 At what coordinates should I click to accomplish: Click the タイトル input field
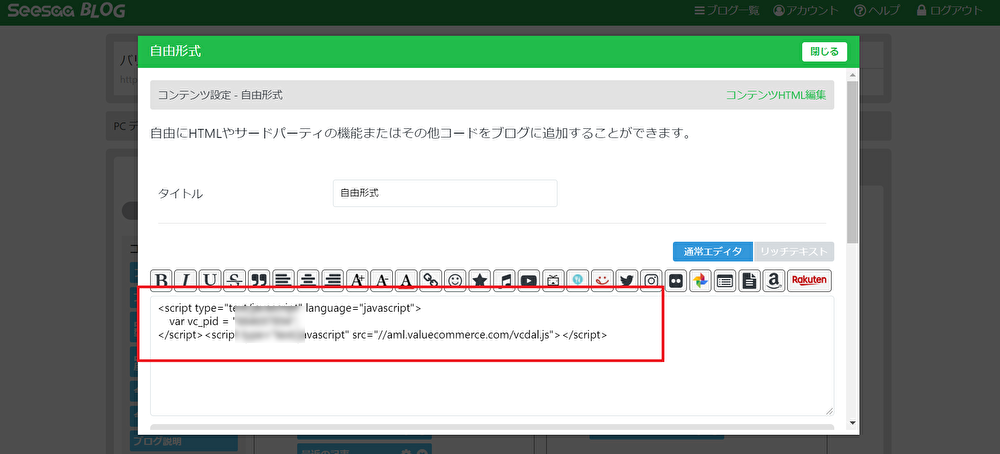(445, 193)
